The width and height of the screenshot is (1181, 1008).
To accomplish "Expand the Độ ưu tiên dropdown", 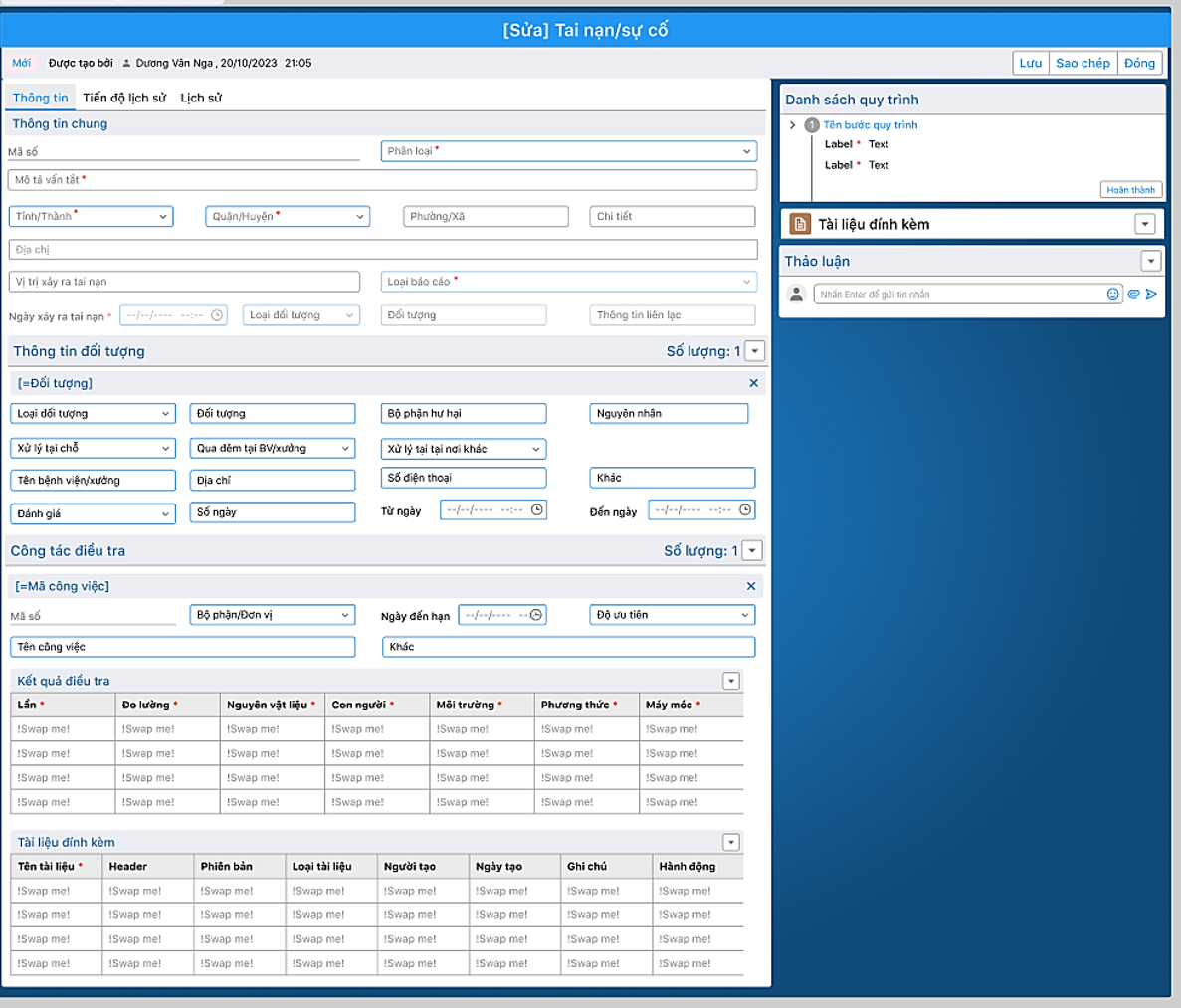I will [672, 615].
